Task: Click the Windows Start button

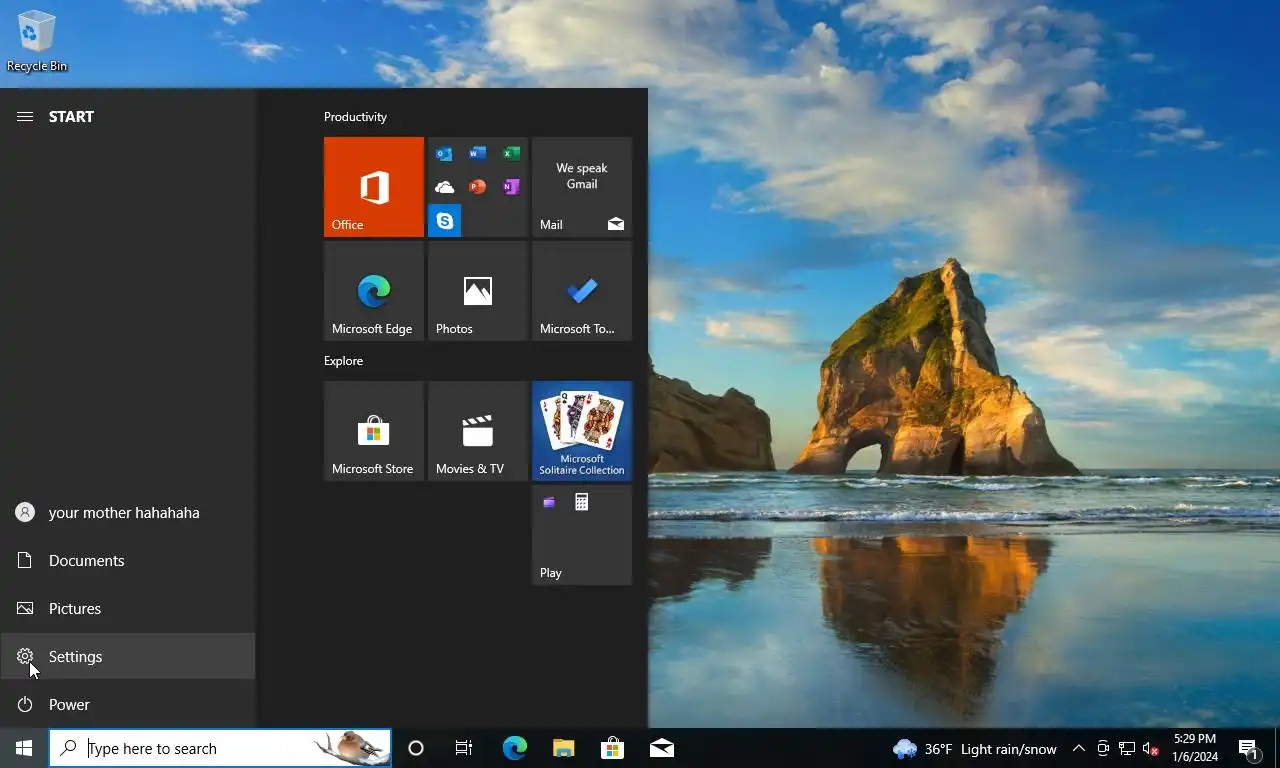Action: tap(24, 748)
